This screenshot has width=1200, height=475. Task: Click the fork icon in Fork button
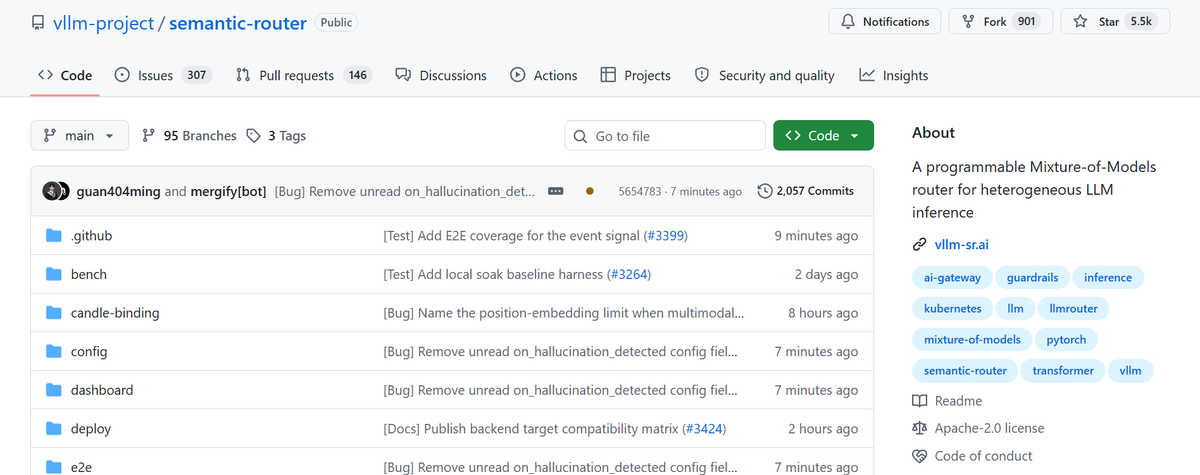(968, 21)
